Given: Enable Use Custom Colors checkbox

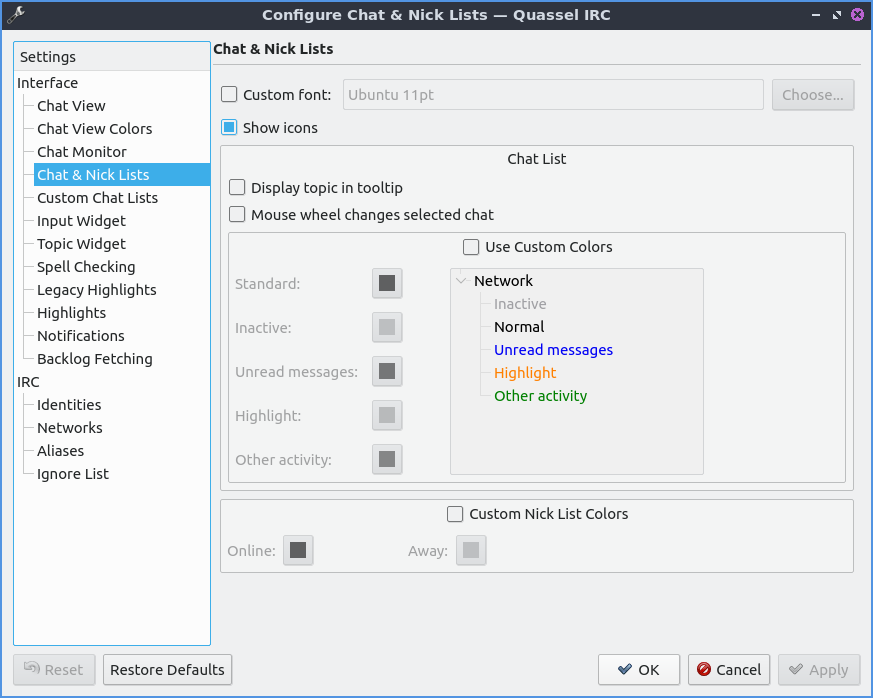Looking at the screenshot, I should click(x=472, y=247).
